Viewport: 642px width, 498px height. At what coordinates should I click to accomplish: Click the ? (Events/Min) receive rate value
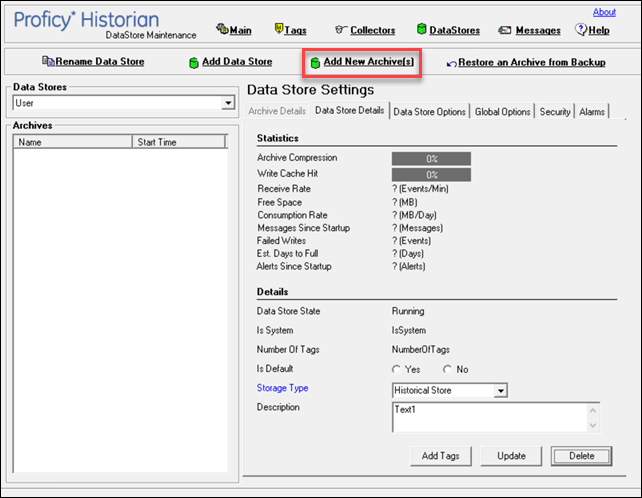[x=420, y=189]
